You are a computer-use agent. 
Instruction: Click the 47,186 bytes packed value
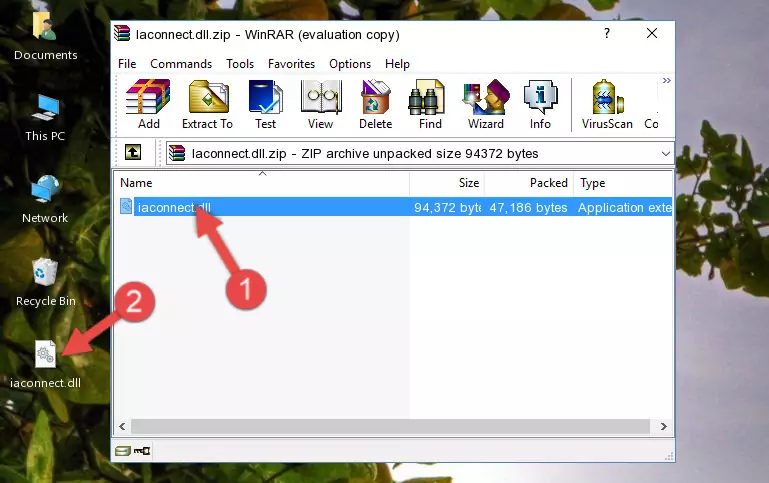pos(528,207)
